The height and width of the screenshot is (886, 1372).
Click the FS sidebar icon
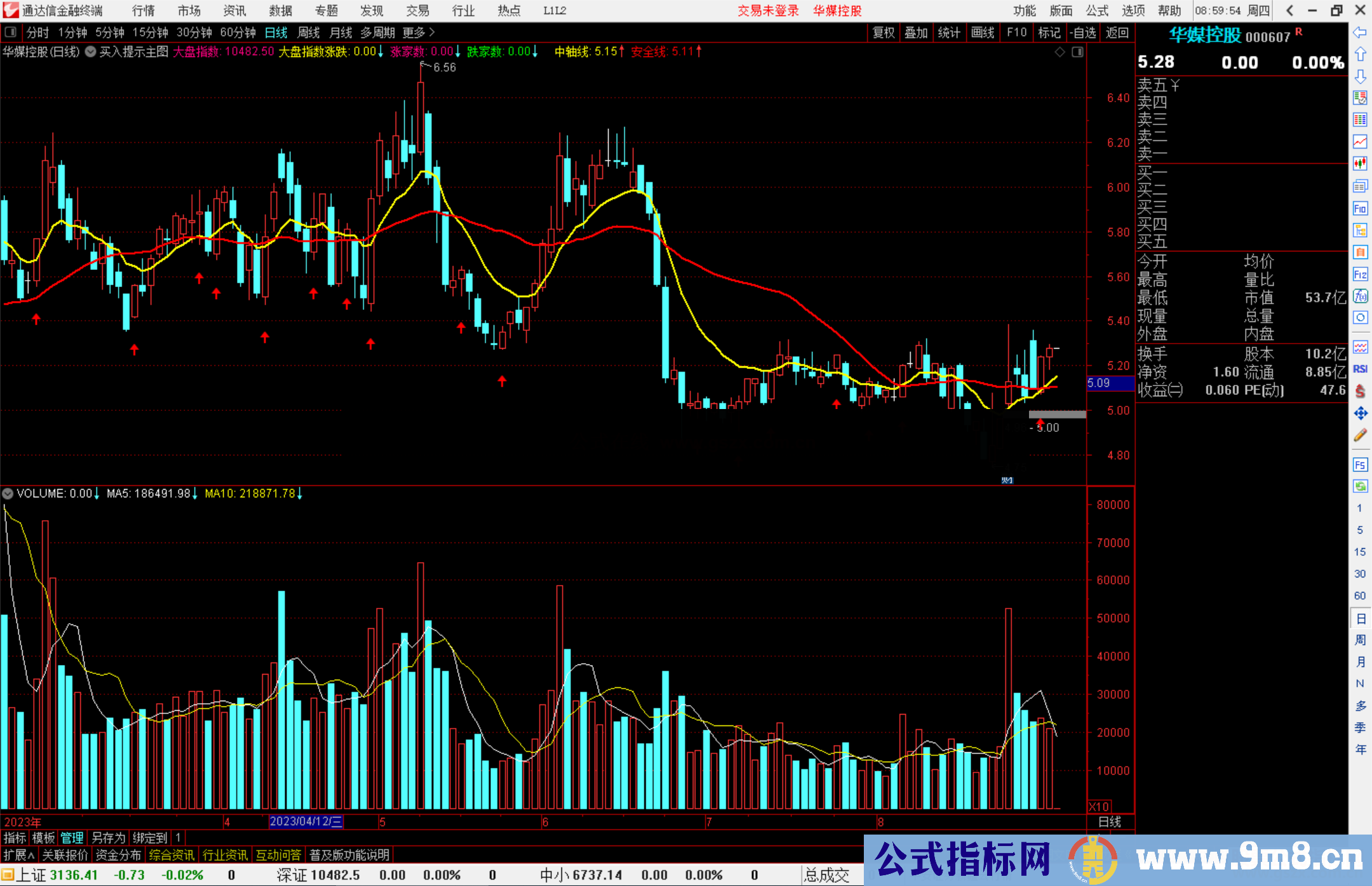1360,465
